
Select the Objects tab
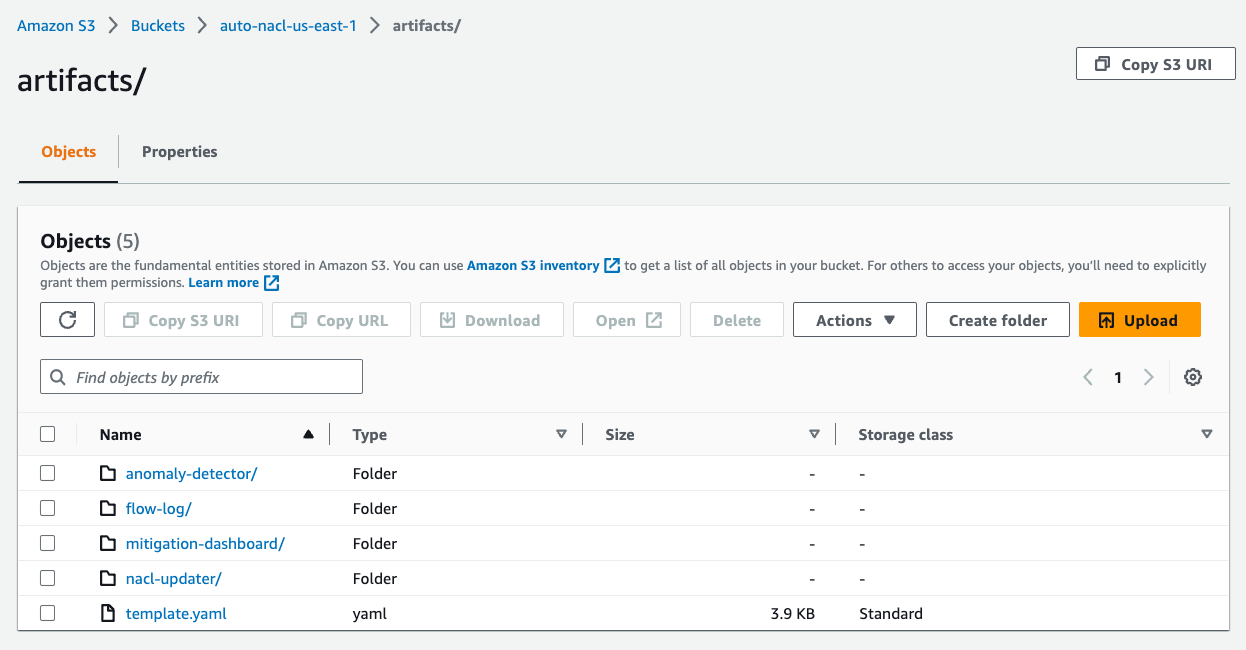pos(67,151)
